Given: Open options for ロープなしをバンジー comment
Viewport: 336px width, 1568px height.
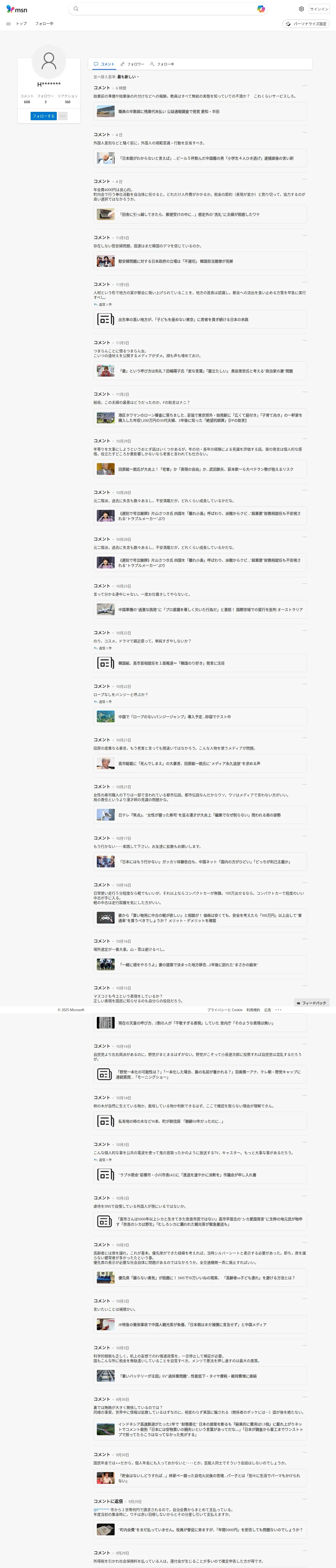Looking at the screenshot, I should click(x=304, y=684).
